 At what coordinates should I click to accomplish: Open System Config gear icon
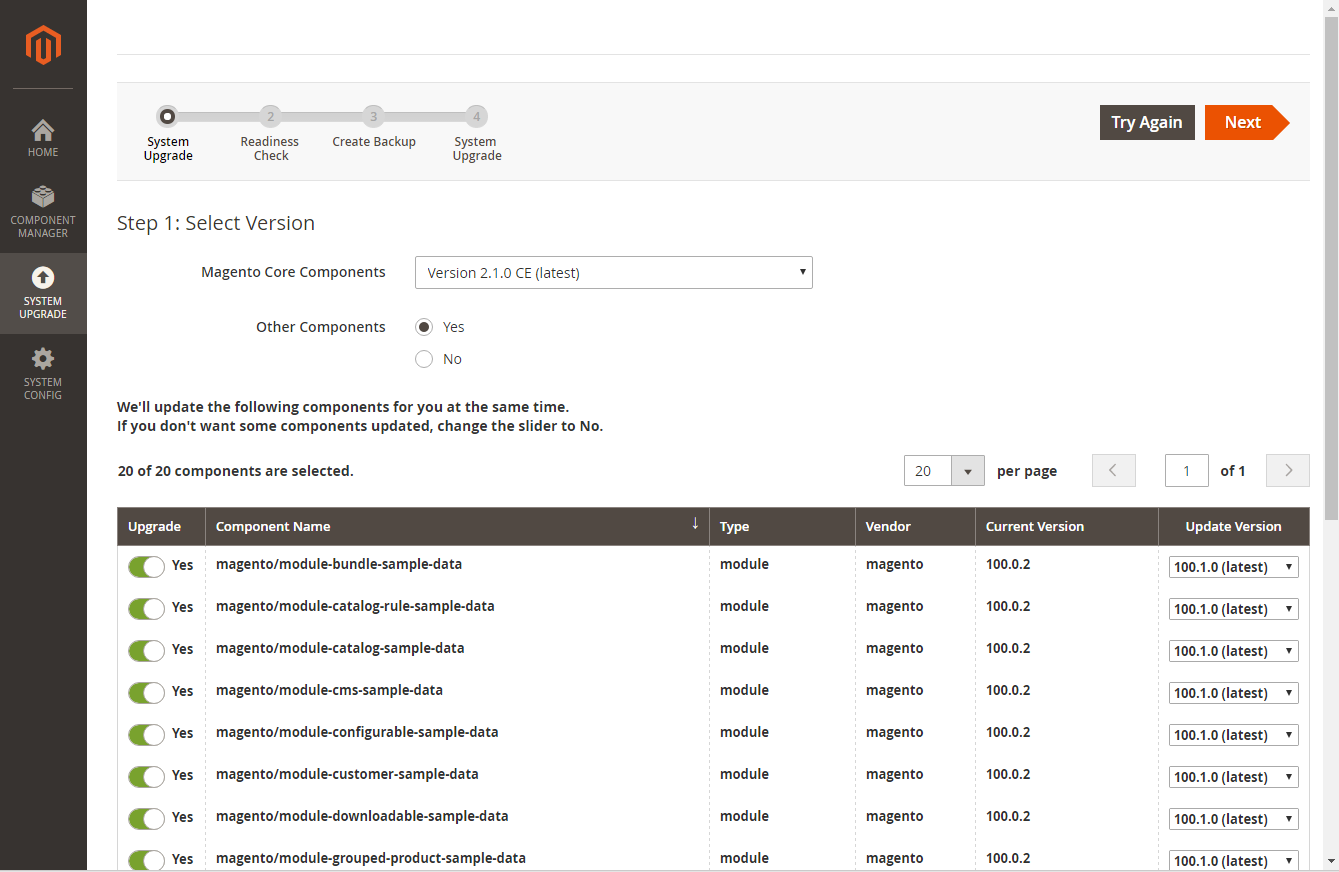[43, 358]
